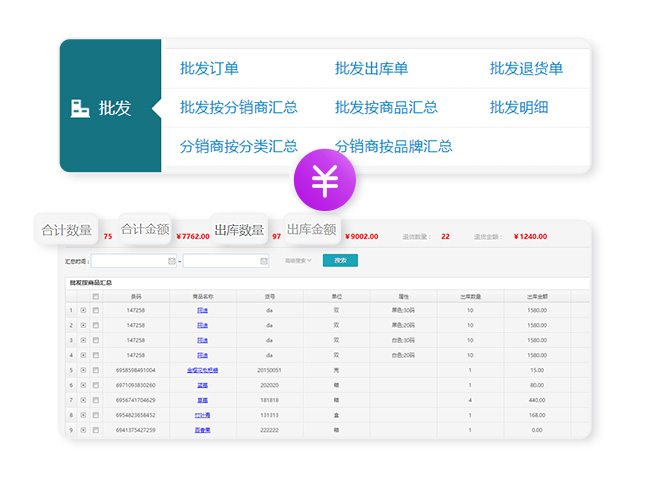Expand row 5 detail with plus icon

click(x=83, y=370)
